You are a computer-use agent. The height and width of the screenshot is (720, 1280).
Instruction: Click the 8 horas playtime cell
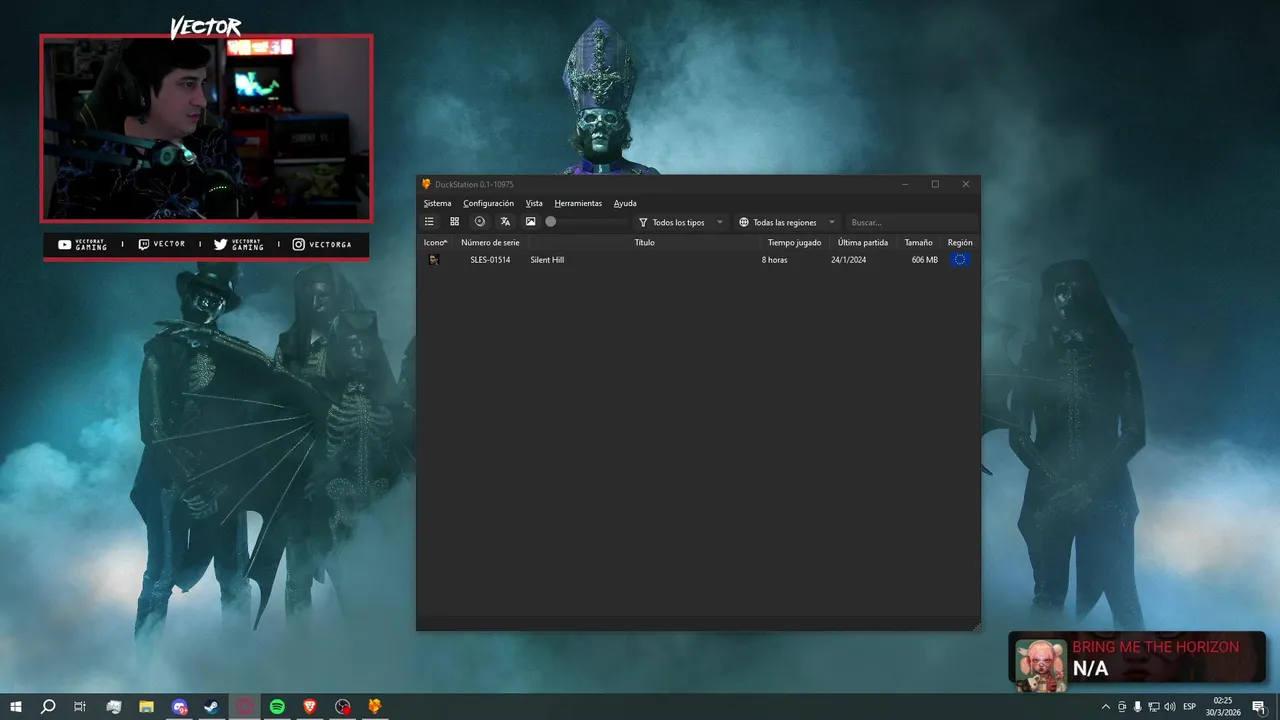[774, 260]
